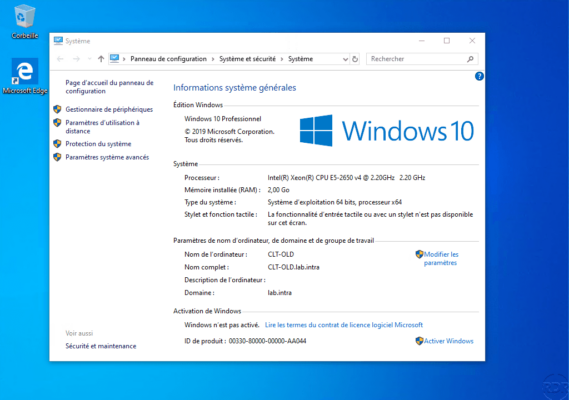Maximize the Système window
The height and width of the screenshot is (400, 569).
tap(447, 41)
